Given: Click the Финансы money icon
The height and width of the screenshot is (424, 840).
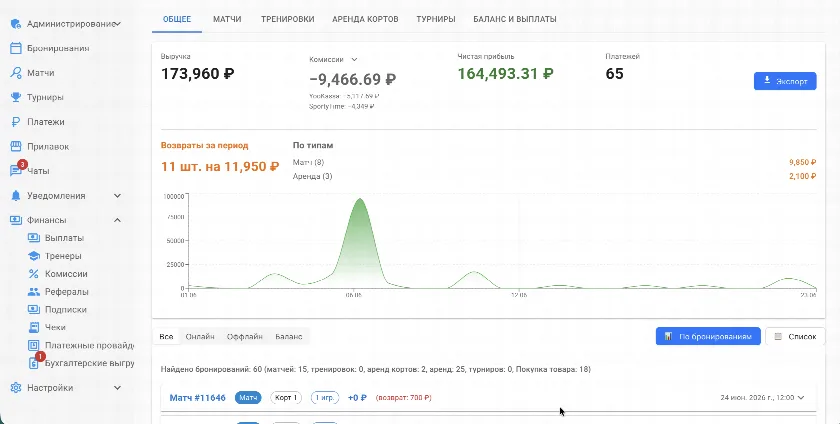Looking at the screenshot, I should (x=16, y=220).
